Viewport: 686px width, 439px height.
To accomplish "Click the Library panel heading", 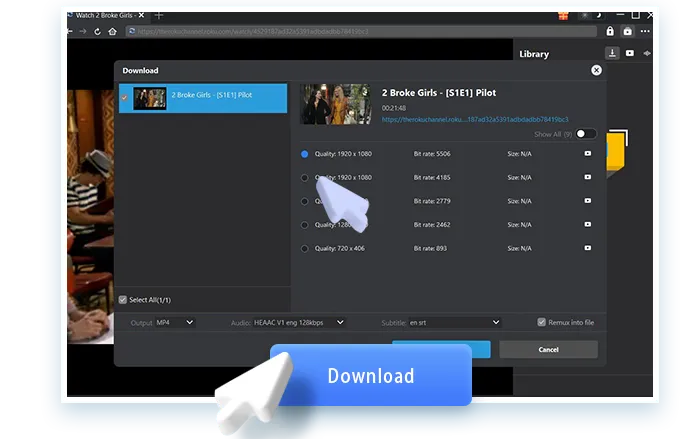I will 534,54.
